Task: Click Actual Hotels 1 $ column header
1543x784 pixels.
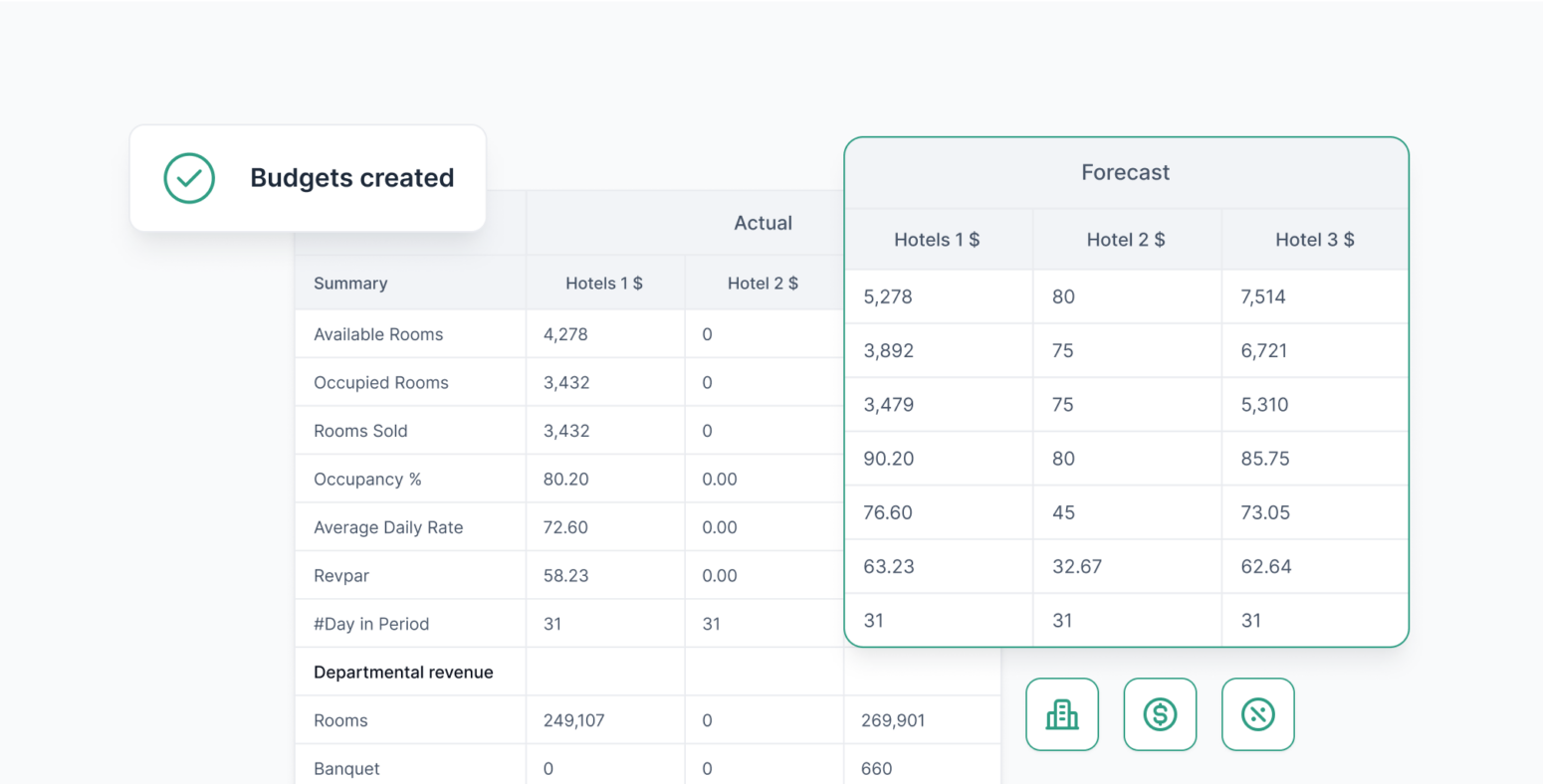Action: (x=604, y=283)
